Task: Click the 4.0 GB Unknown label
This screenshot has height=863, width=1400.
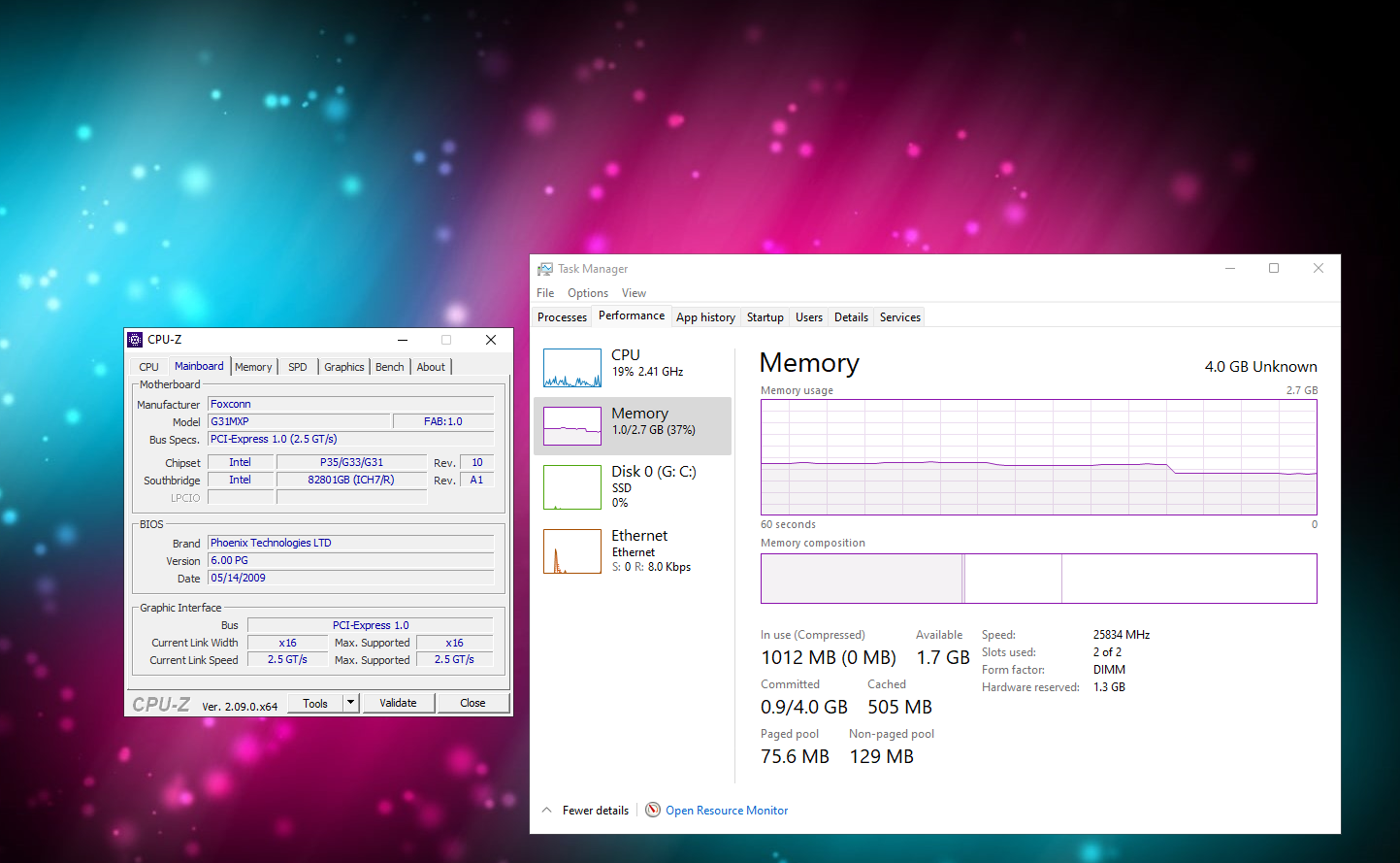Action: [1261, 367]
